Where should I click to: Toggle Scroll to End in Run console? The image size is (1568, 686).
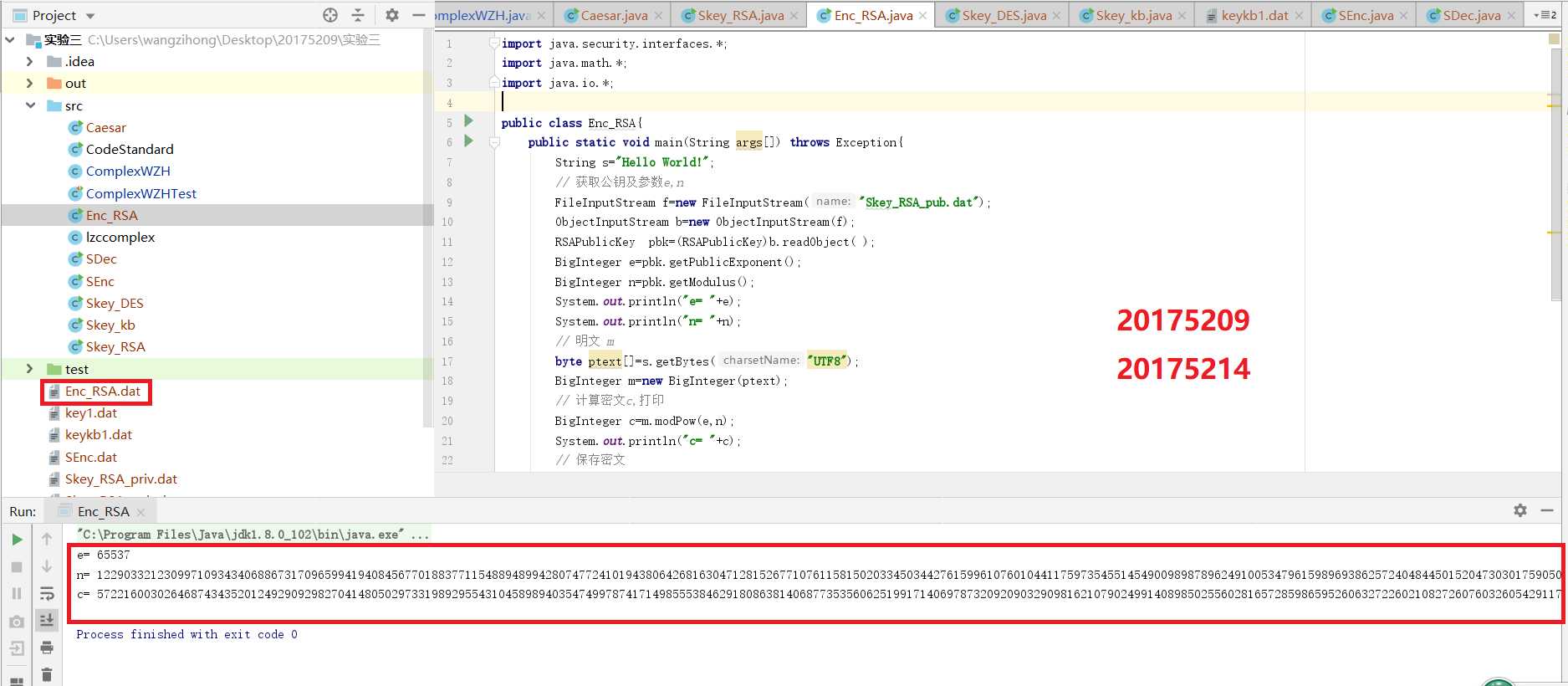[47, 620]
